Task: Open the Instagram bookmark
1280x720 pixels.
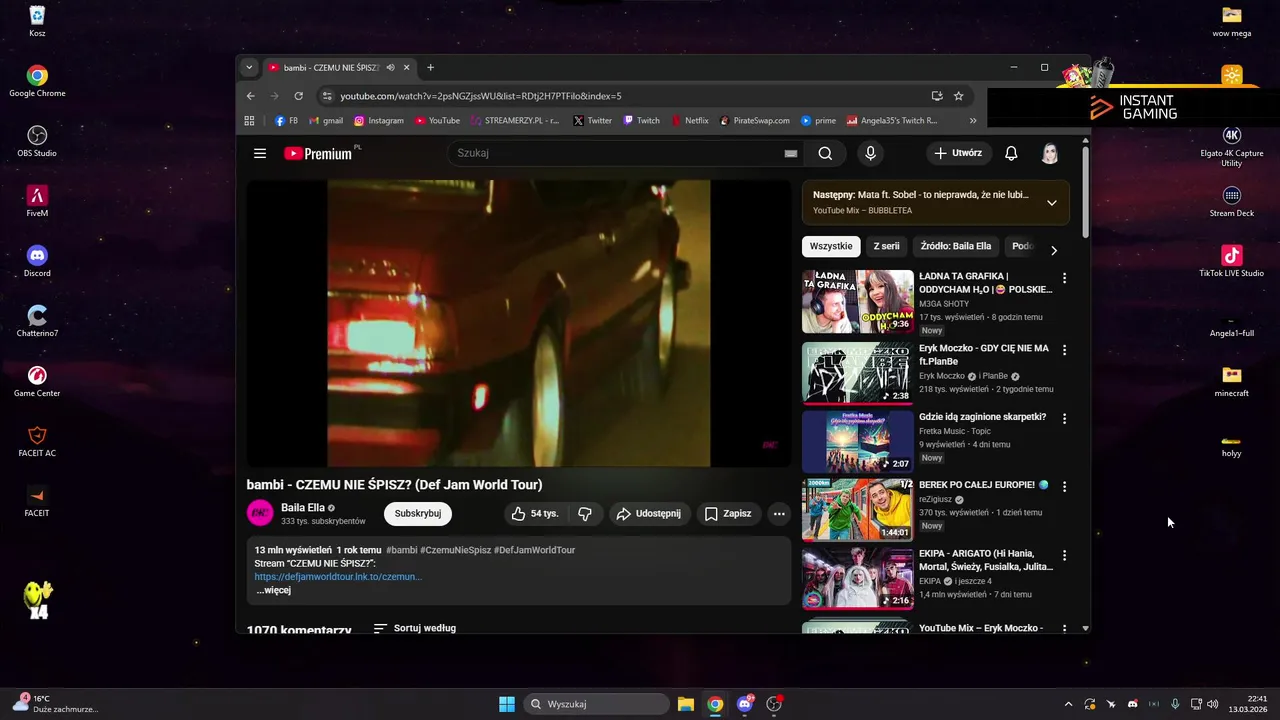Action: click(378, 120)
